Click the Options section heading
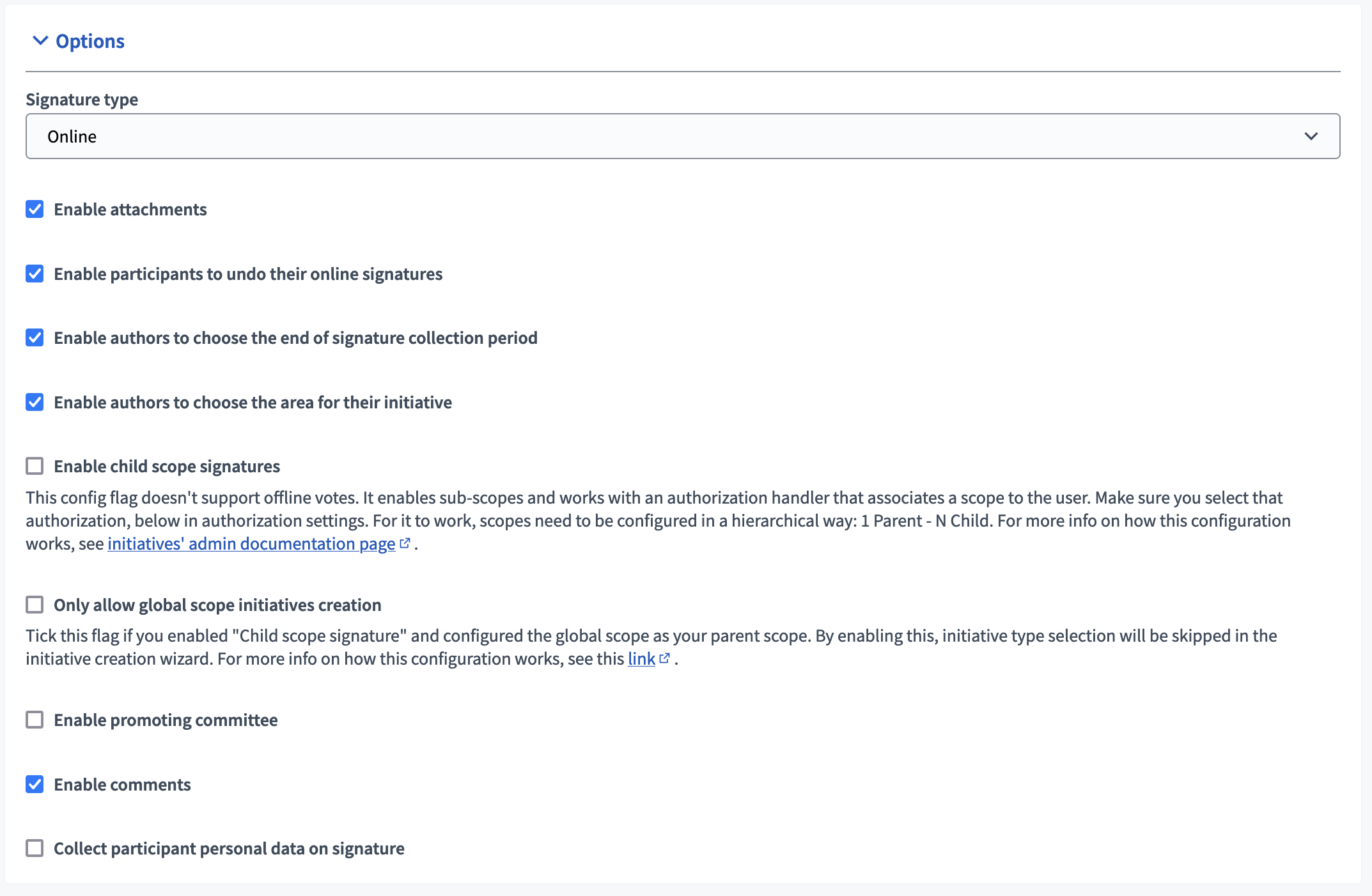1372x896 pixels. point(90,41)
